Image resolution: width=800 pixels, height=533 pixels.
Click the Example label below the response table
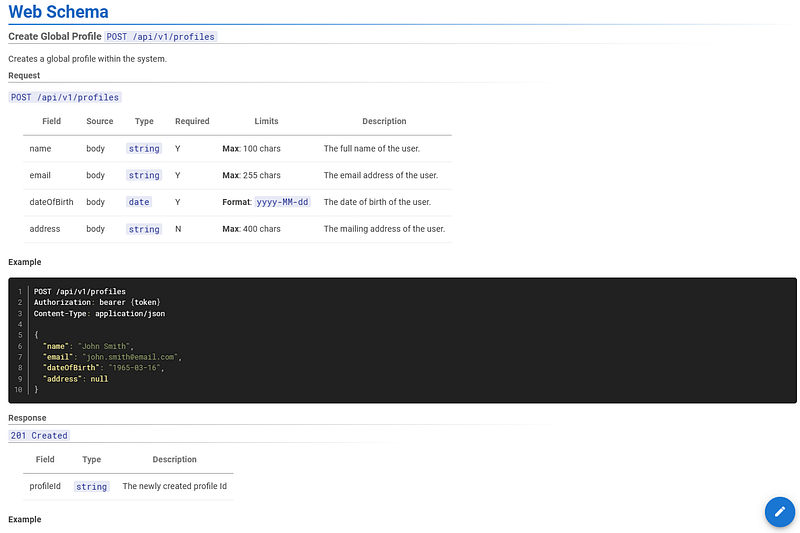click(24, 520)
